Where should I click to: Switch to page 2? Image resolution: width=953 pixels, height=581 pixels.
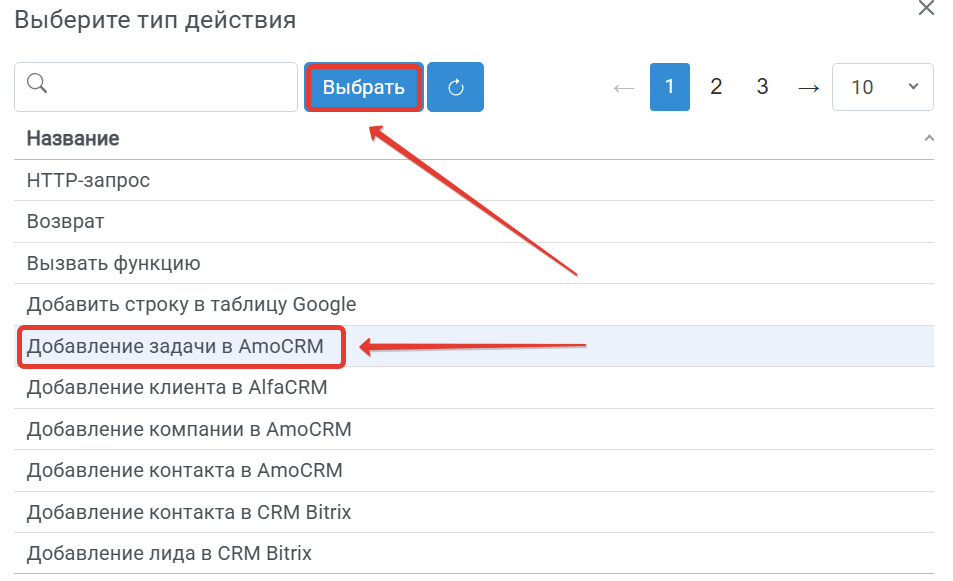716,87
